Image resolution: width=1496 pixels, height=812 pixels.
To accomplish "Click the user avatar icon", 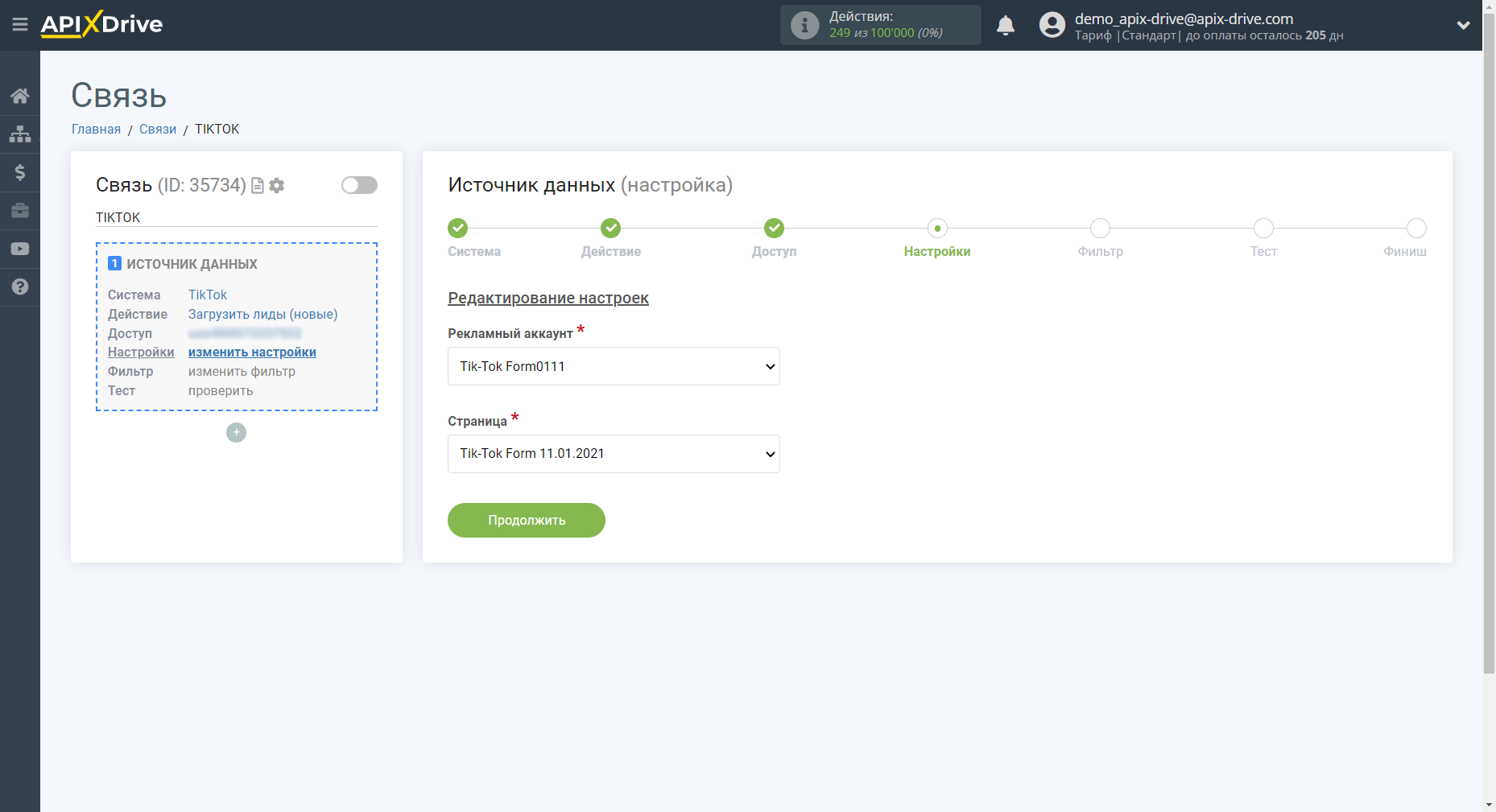I will pyautogui.click(x=1052, y=25).
